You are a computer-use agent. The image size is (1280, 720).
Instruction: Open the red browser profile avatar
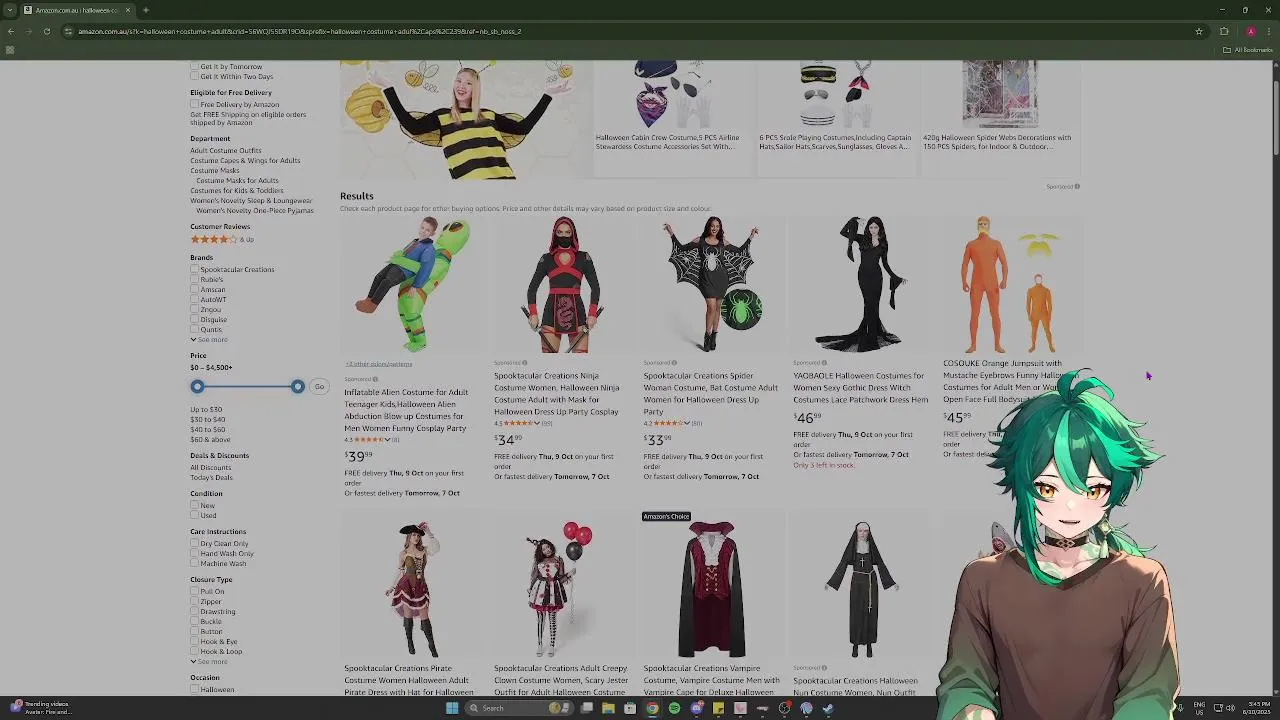pyautogui.click(x=1250, y=31)
